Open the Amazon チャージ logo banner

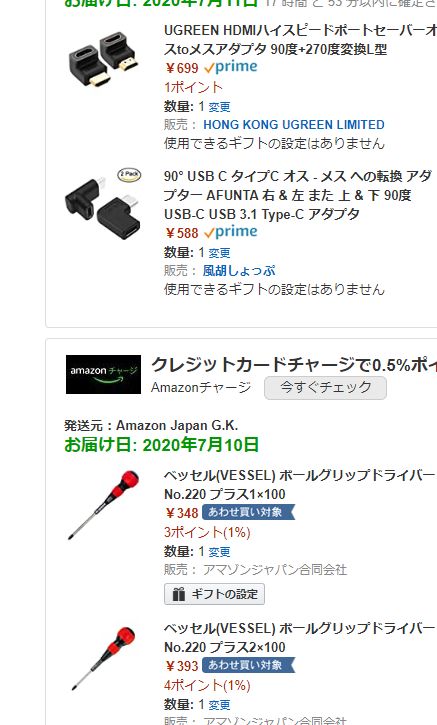point(103,375)
